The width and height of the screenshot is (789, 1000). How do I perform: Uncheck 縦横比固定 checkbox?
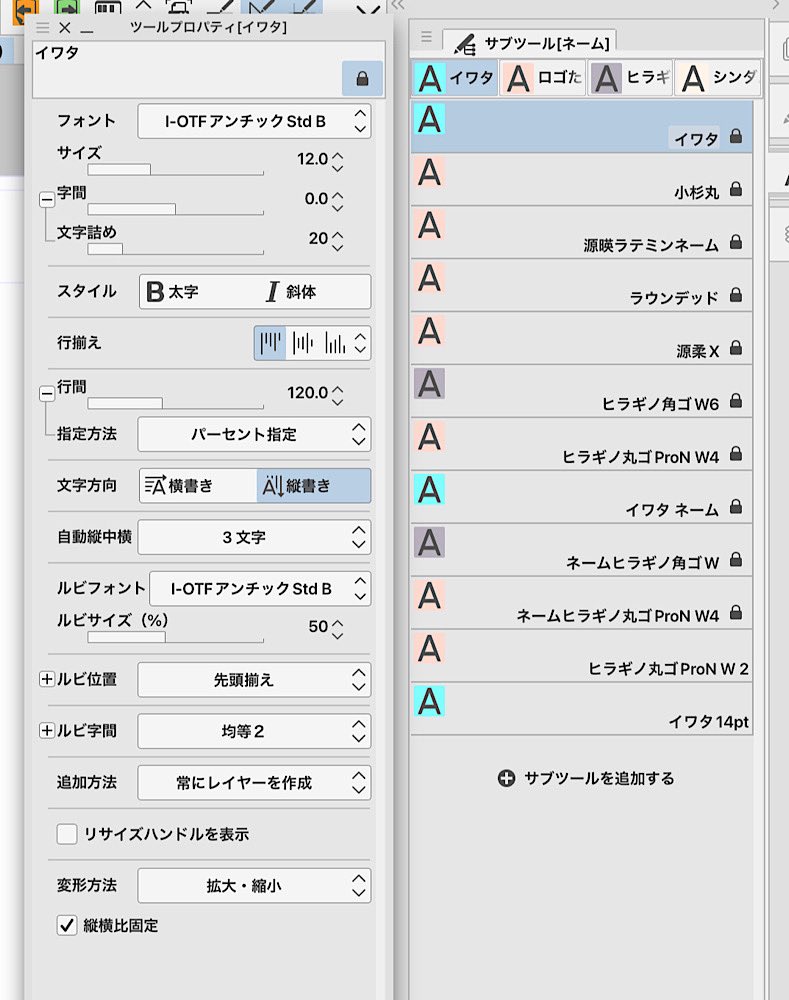(67, 925)
